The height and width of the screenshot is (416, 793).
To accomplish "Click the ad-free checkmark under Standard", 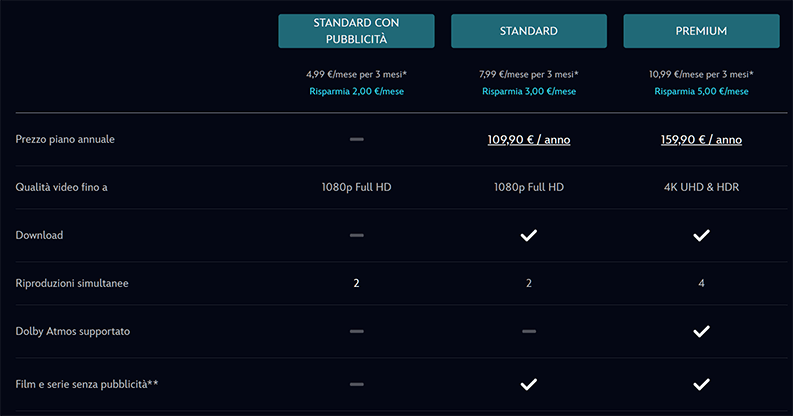I will [x=529, y=383].
